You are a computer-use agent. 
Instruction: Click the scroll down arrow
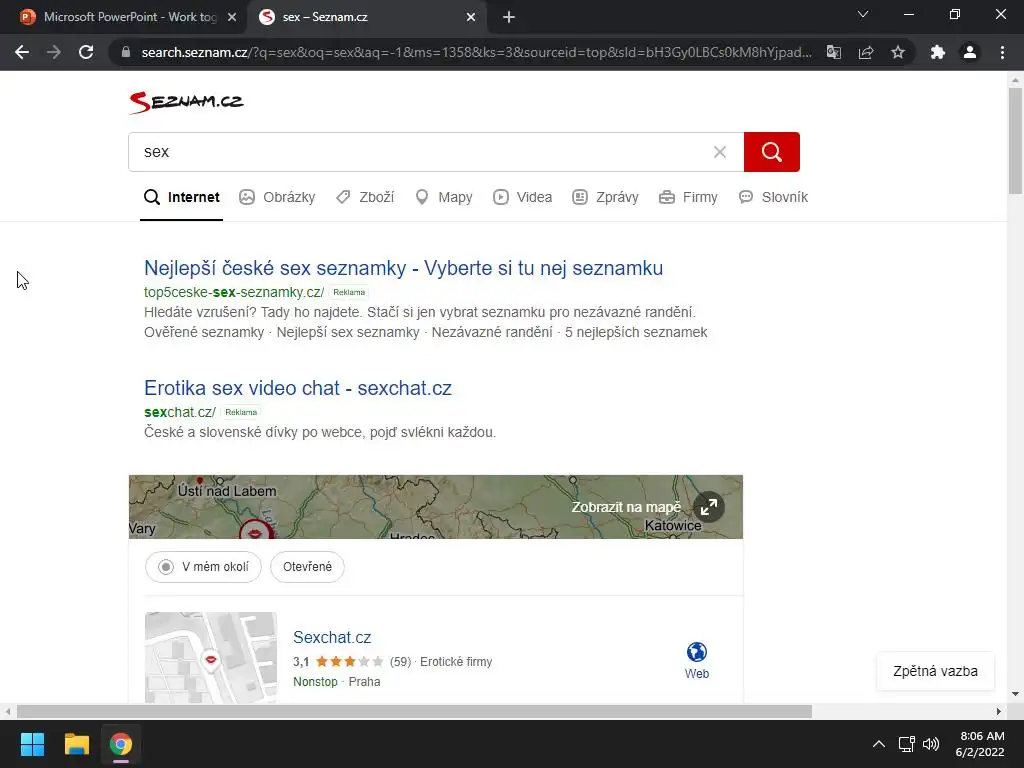point(1015,694)
